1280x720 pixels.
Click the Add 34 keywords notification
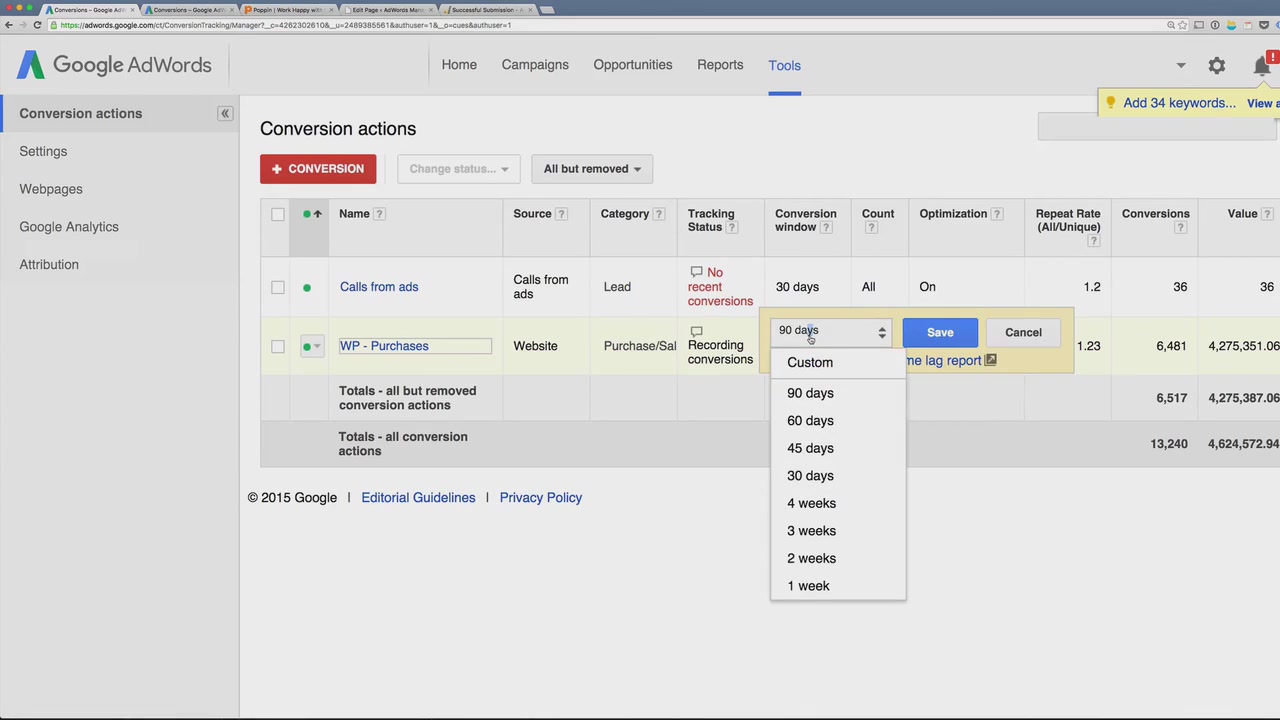(x=1179, y=103)
